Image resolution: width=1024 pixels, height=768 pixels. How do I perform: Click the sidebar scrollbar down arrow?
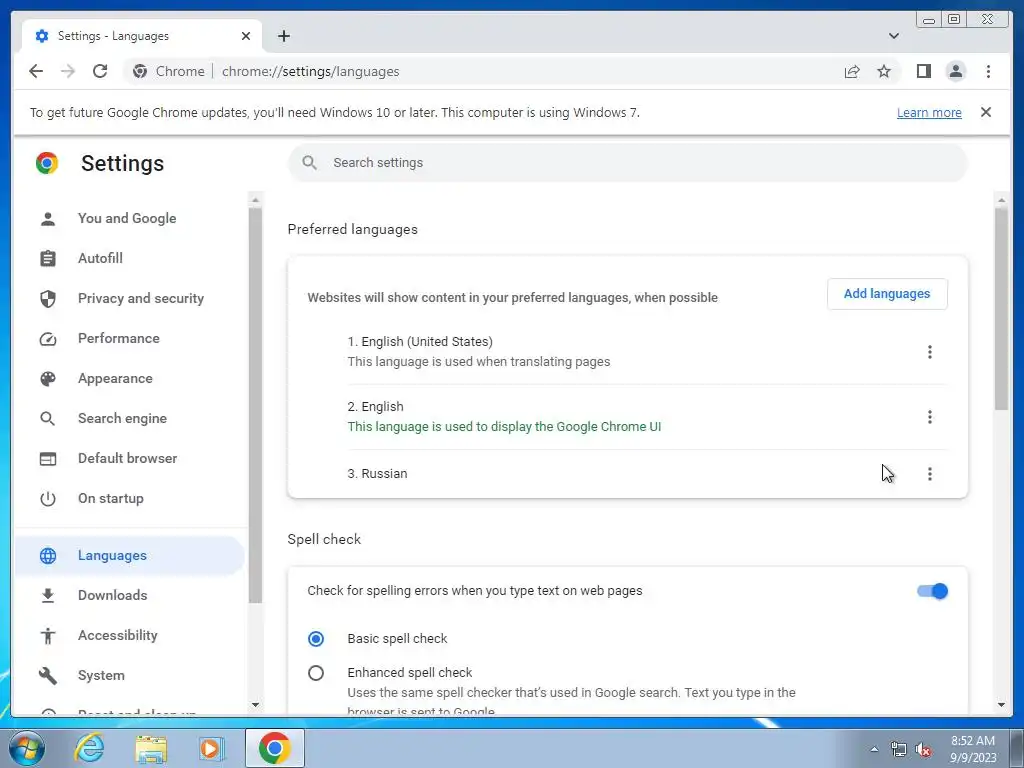255,705
